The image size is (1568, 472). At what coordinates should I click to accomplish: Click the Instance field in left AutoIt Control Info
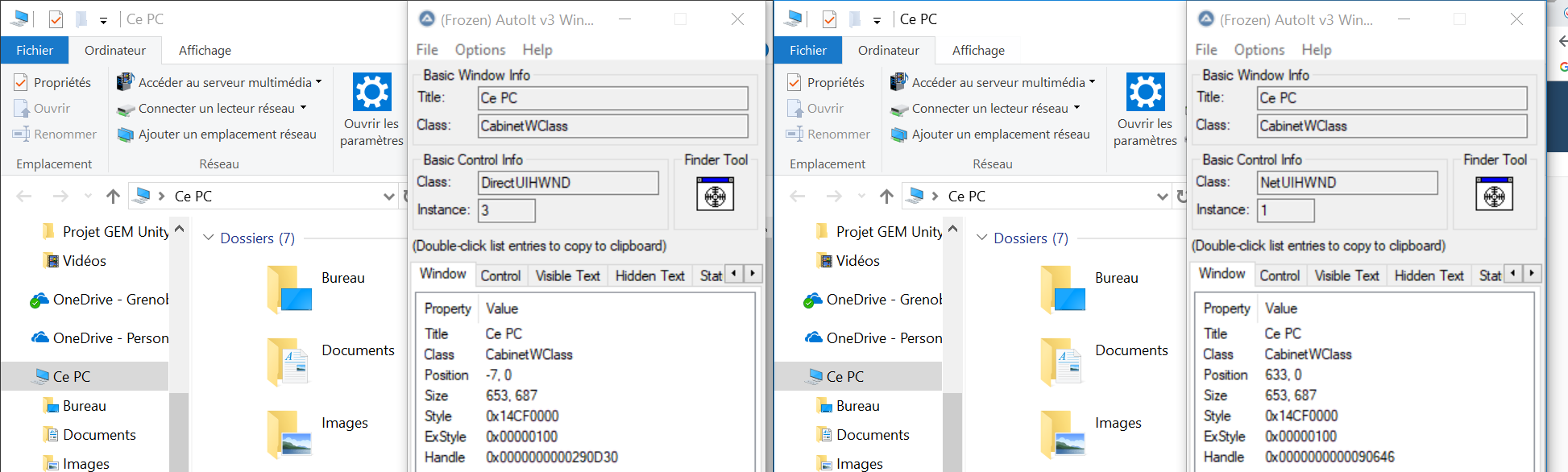click(507, 210)
